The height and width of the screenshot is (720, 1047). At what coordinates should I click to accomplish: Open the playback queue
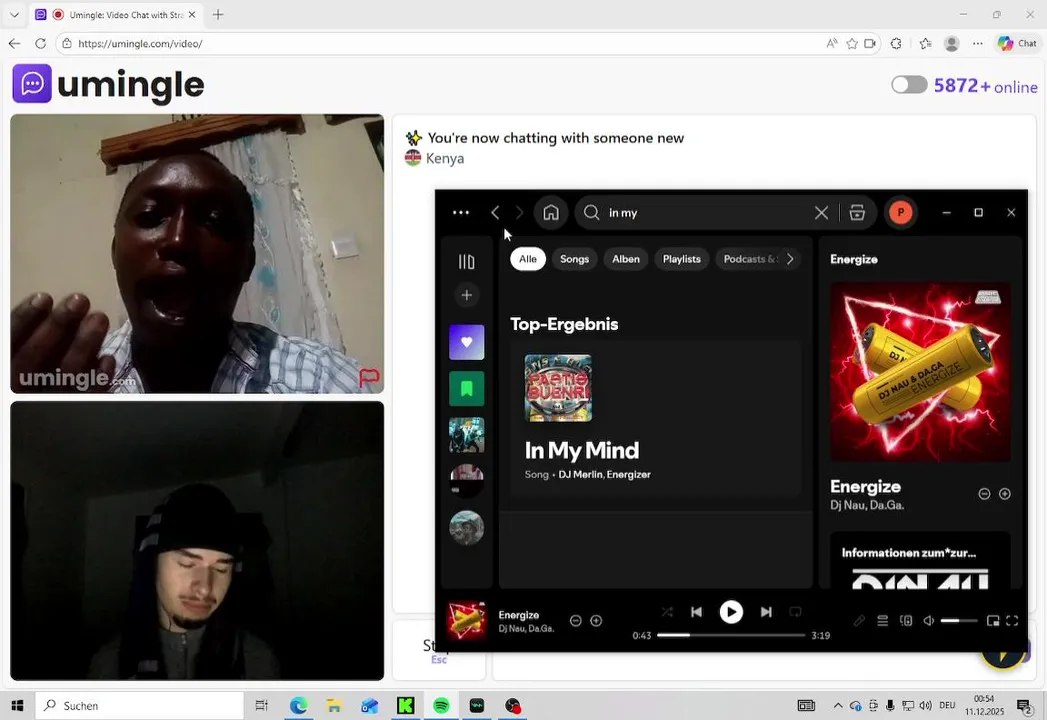pos(882,620)
